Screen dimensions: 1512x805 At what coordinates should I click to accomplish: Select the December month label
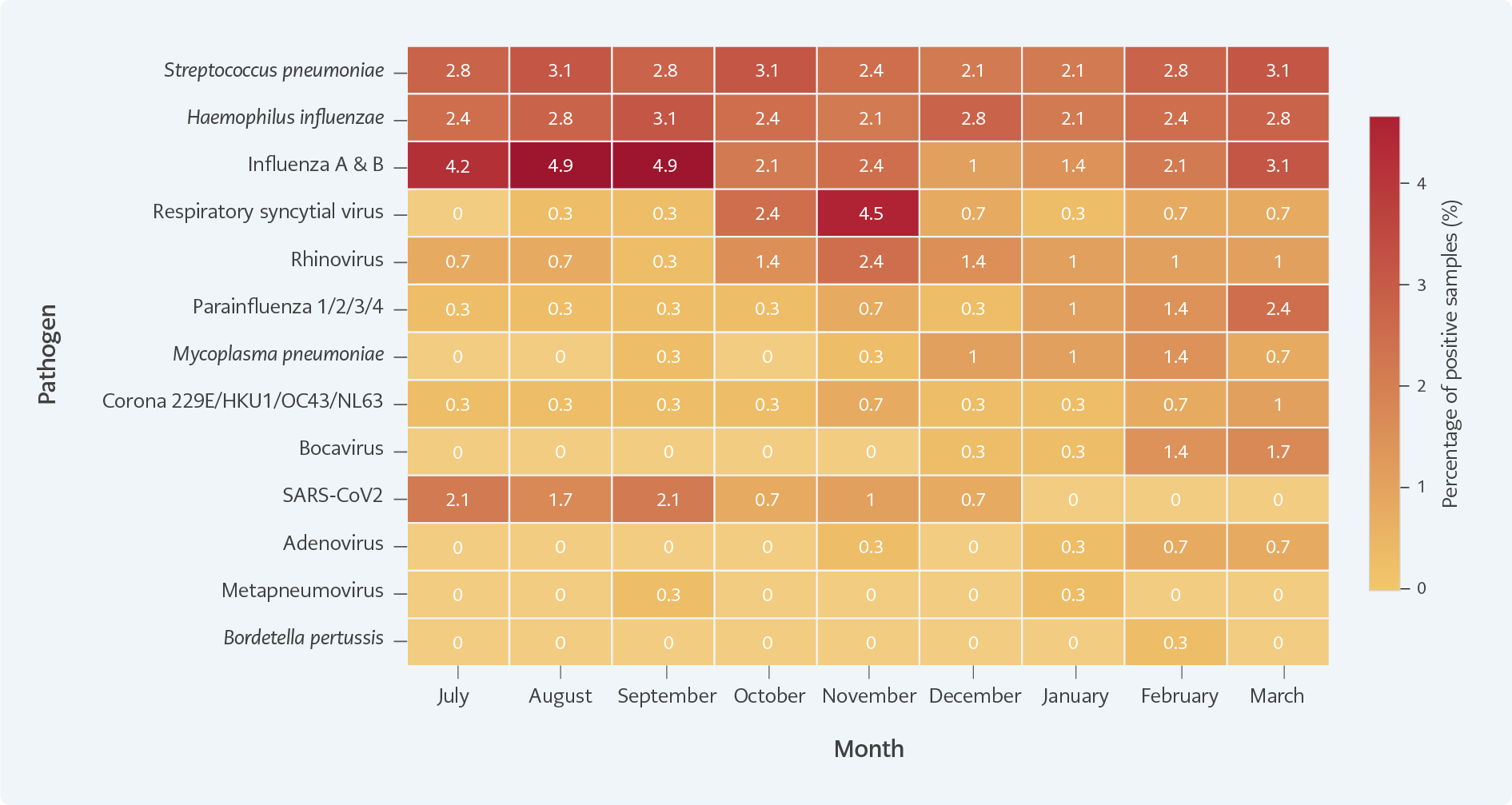click(974, 696)
